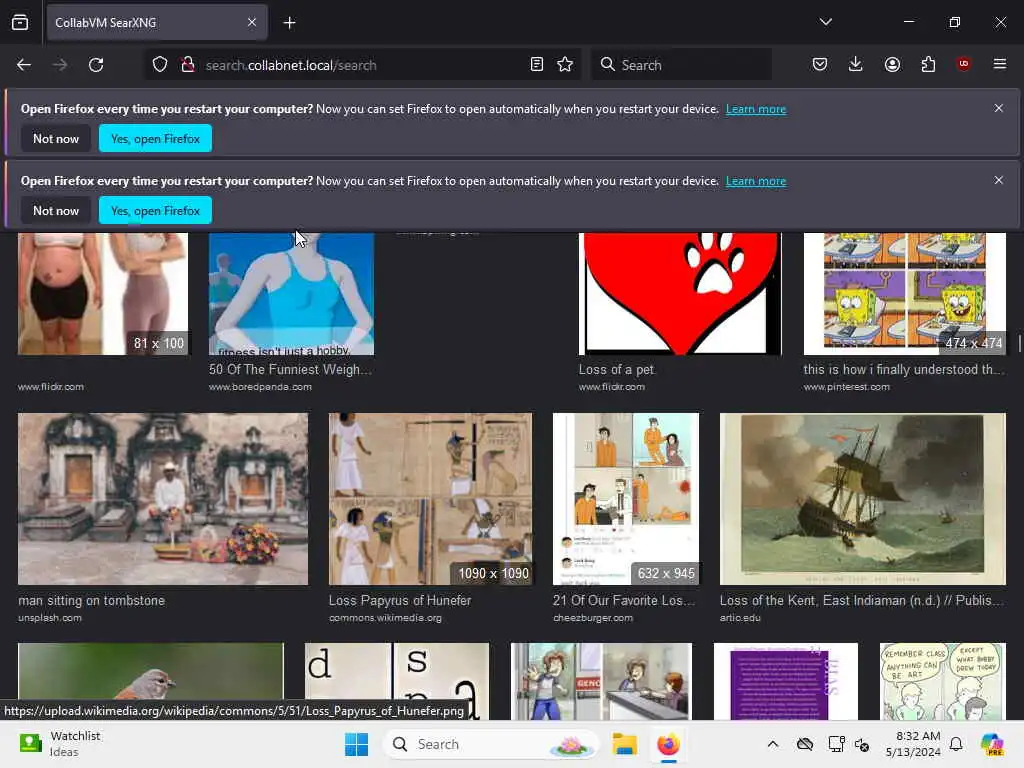The width and height of the screenshot is (1024, 768).
Task: Open the 21 Of Our Favorite Los... comic image
Action: point(626,499)
